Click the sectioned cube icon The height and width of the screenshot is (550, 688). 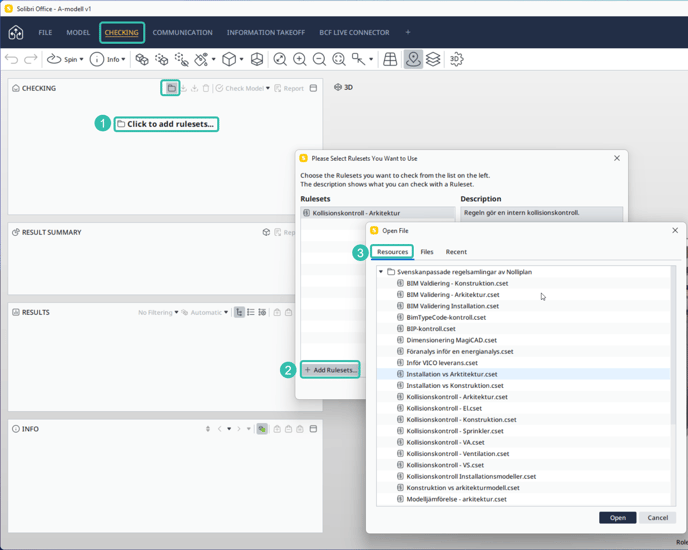click(x=257, y=59)
